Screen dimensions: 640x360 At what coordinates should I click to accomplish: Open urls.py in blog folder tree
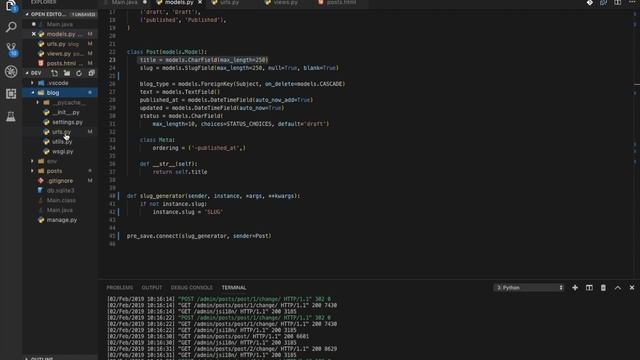click(x=60, y=132)
